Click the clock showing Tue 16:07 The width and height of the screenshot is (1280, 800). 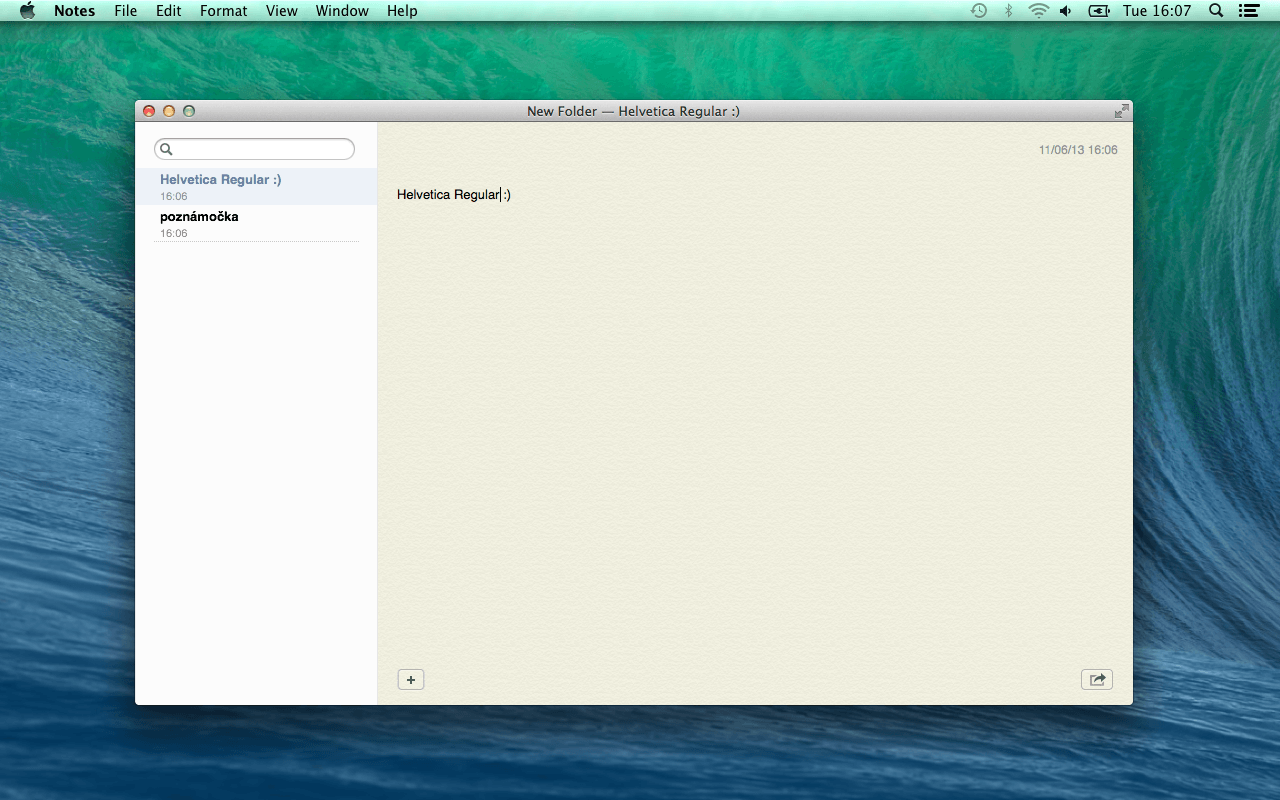[1157, 11]
